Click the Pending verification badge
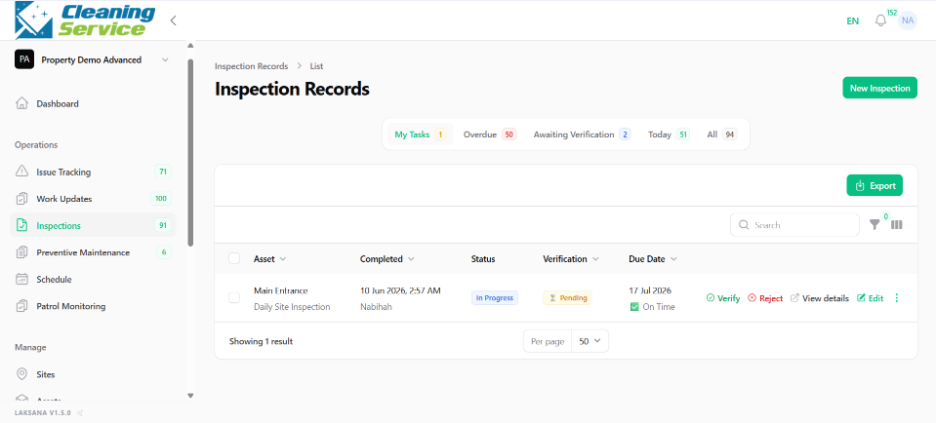 pos(567,298)
